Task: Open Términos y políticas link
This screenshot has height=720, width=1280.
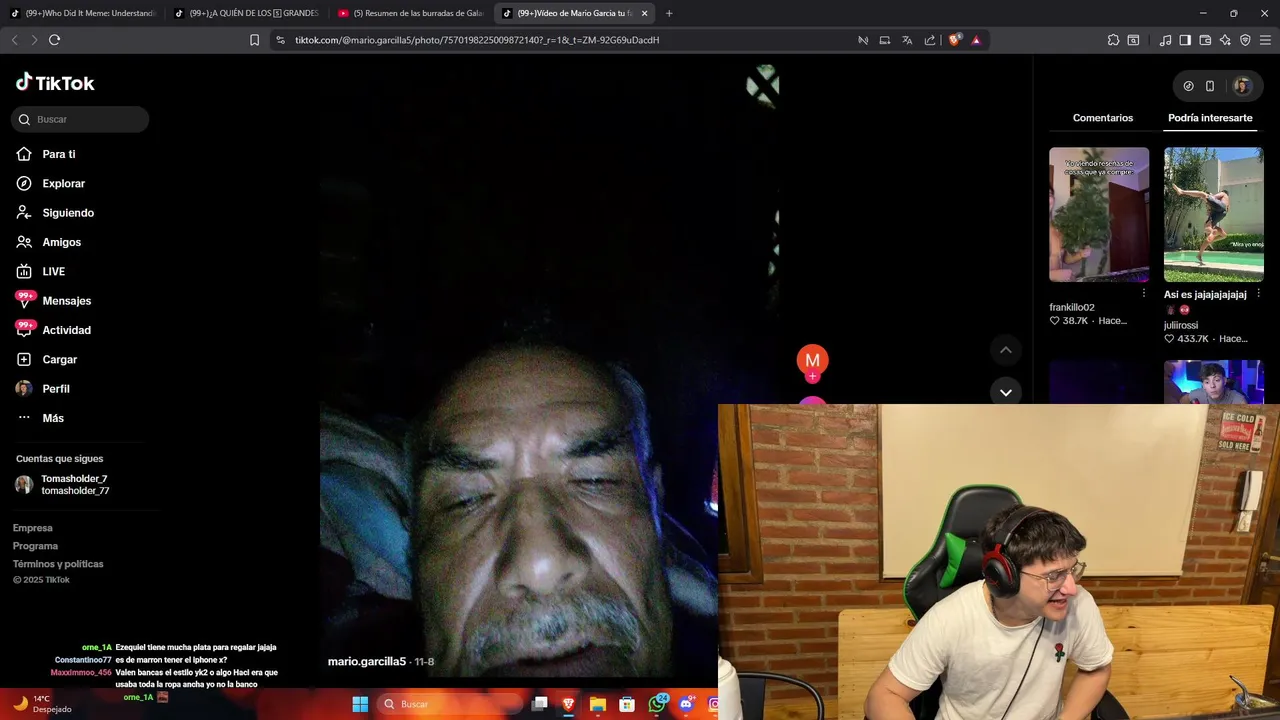Action: 58,564
